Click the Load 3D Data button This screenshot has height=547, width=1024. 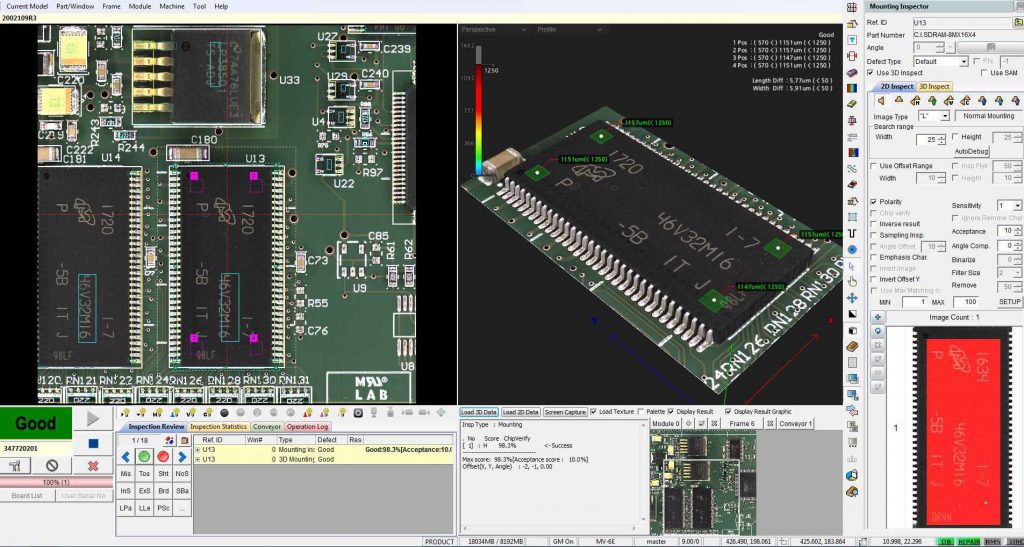click(479, 411)
